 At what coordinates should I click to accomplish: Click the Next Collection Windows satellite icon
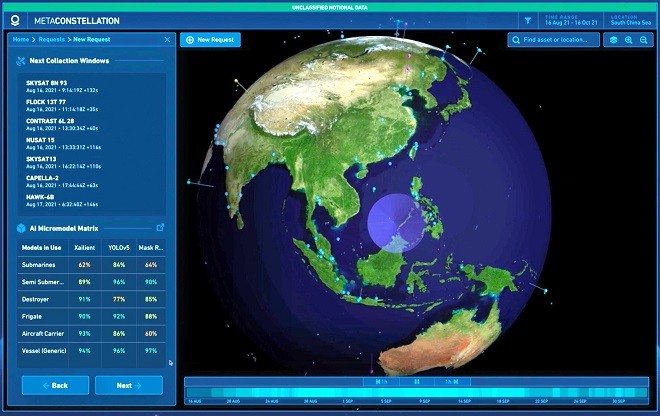21,61
